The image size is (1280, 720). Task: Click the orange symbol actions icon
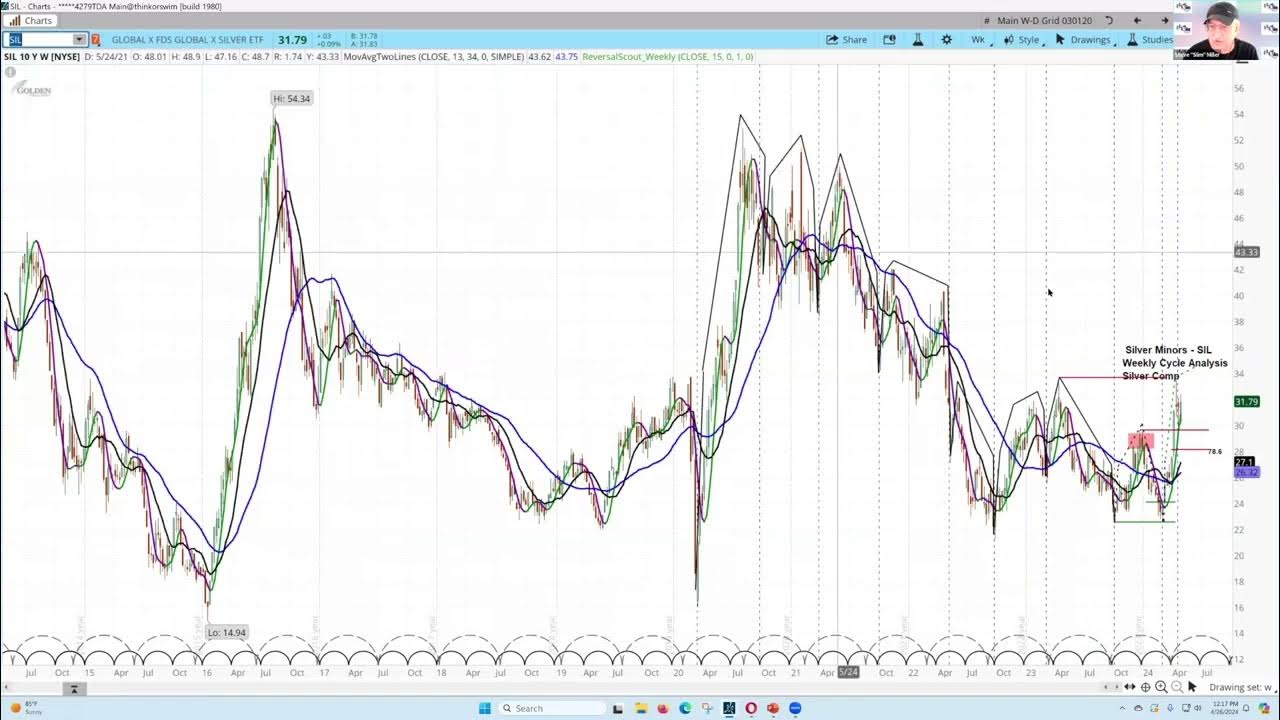pos(96,40)
